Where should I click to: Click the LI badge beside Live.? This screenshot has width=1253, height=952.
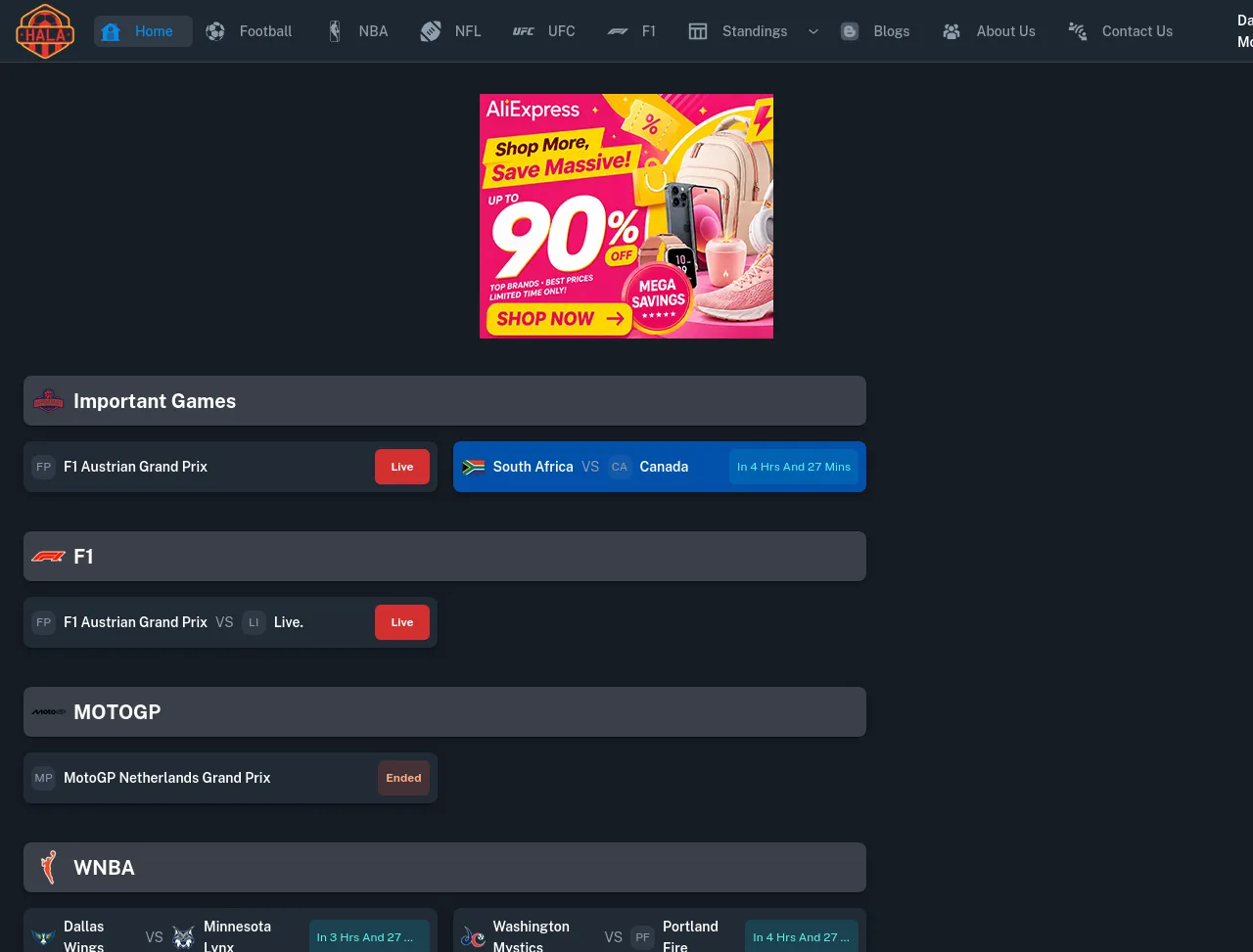click(x=254, y=622)
